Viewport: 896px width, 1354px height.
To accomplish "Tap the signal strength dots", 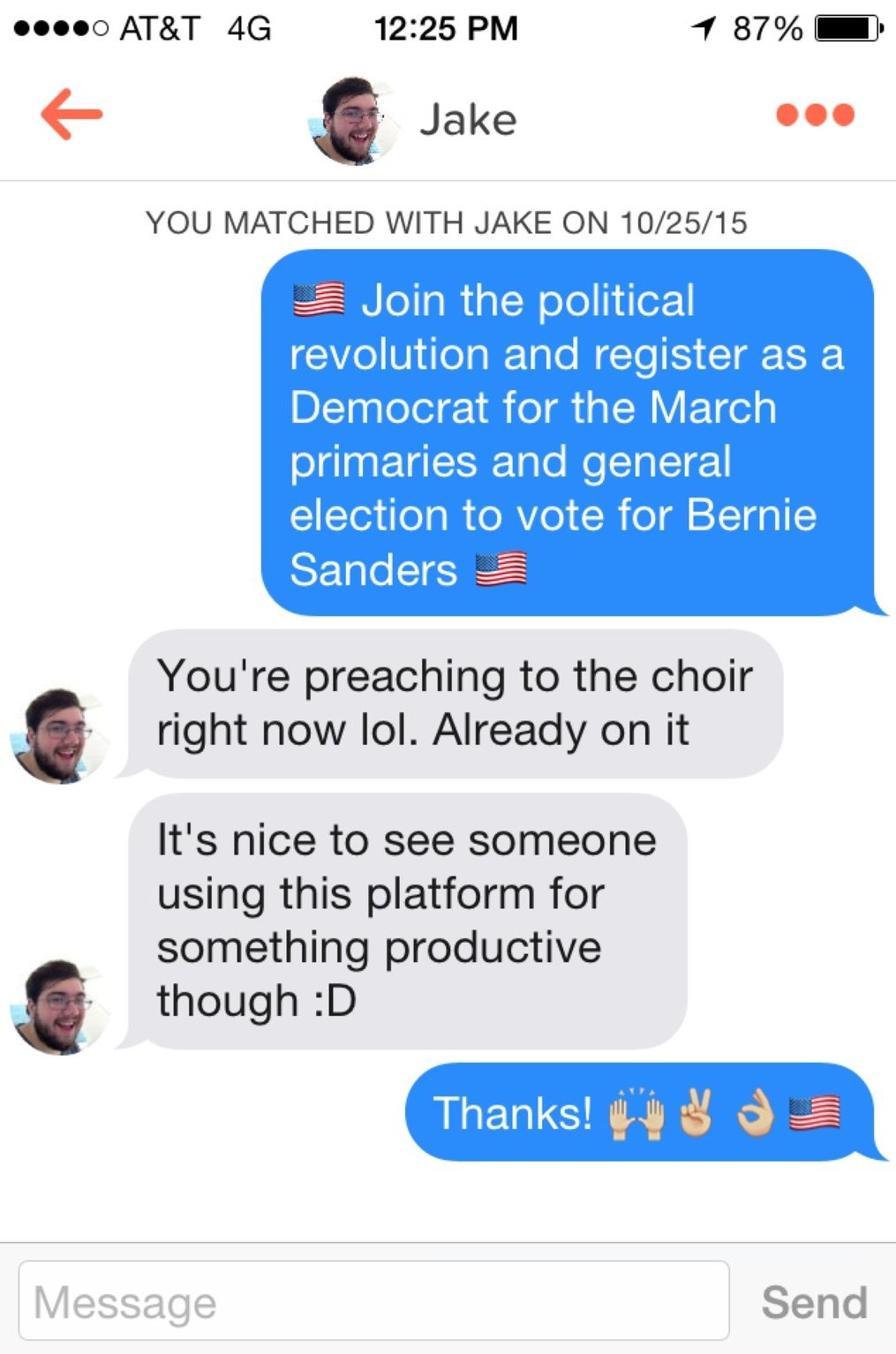I will [61, 29].
